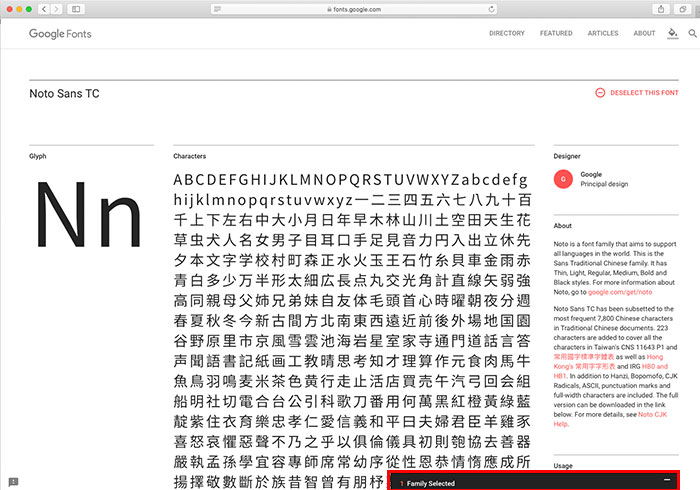
Task: Click the minimize dash on selection drawer
Action: [x=667, y=480]
